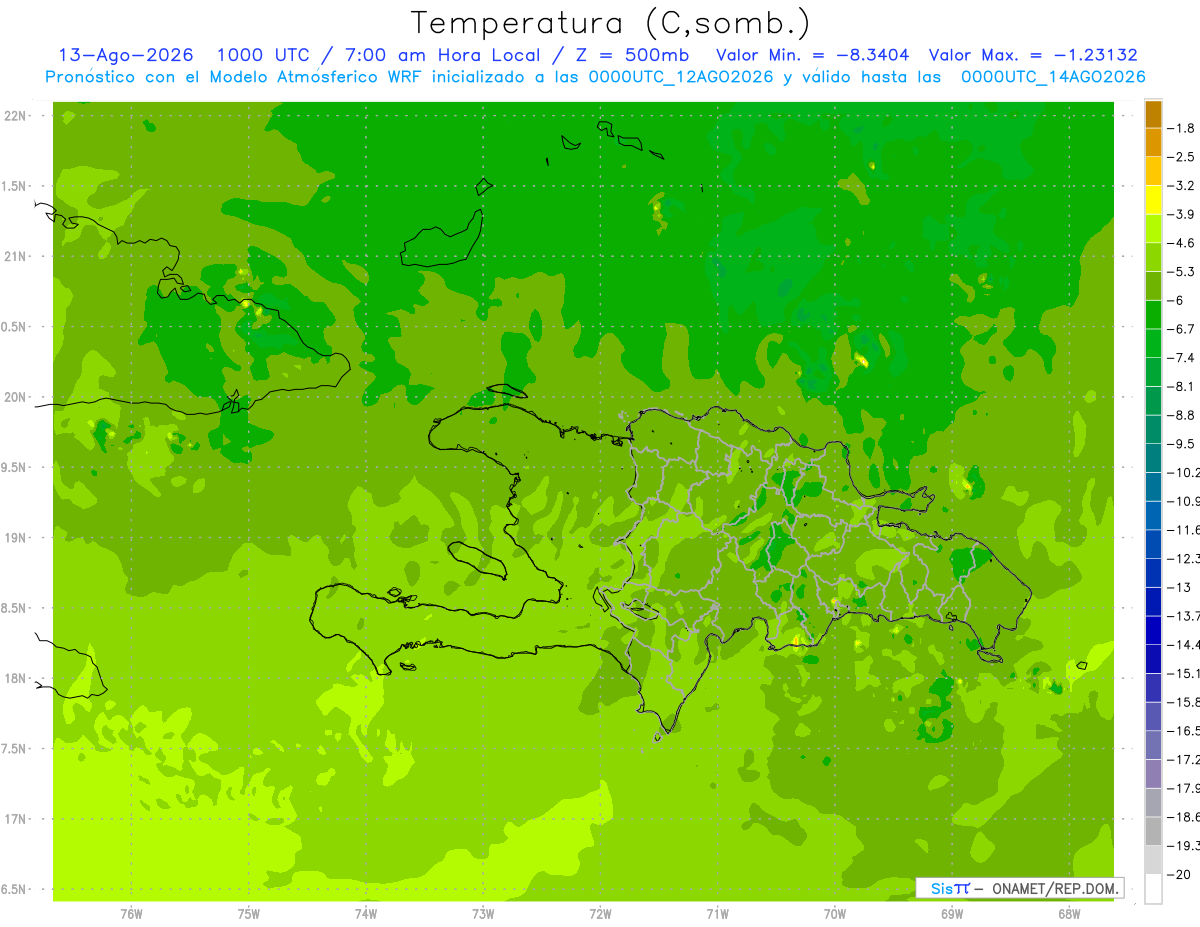Viewport: 1200px width, 927px height.
Task: Click the 'Valor Min. = -8.3404' text
Action: [813, 55]
